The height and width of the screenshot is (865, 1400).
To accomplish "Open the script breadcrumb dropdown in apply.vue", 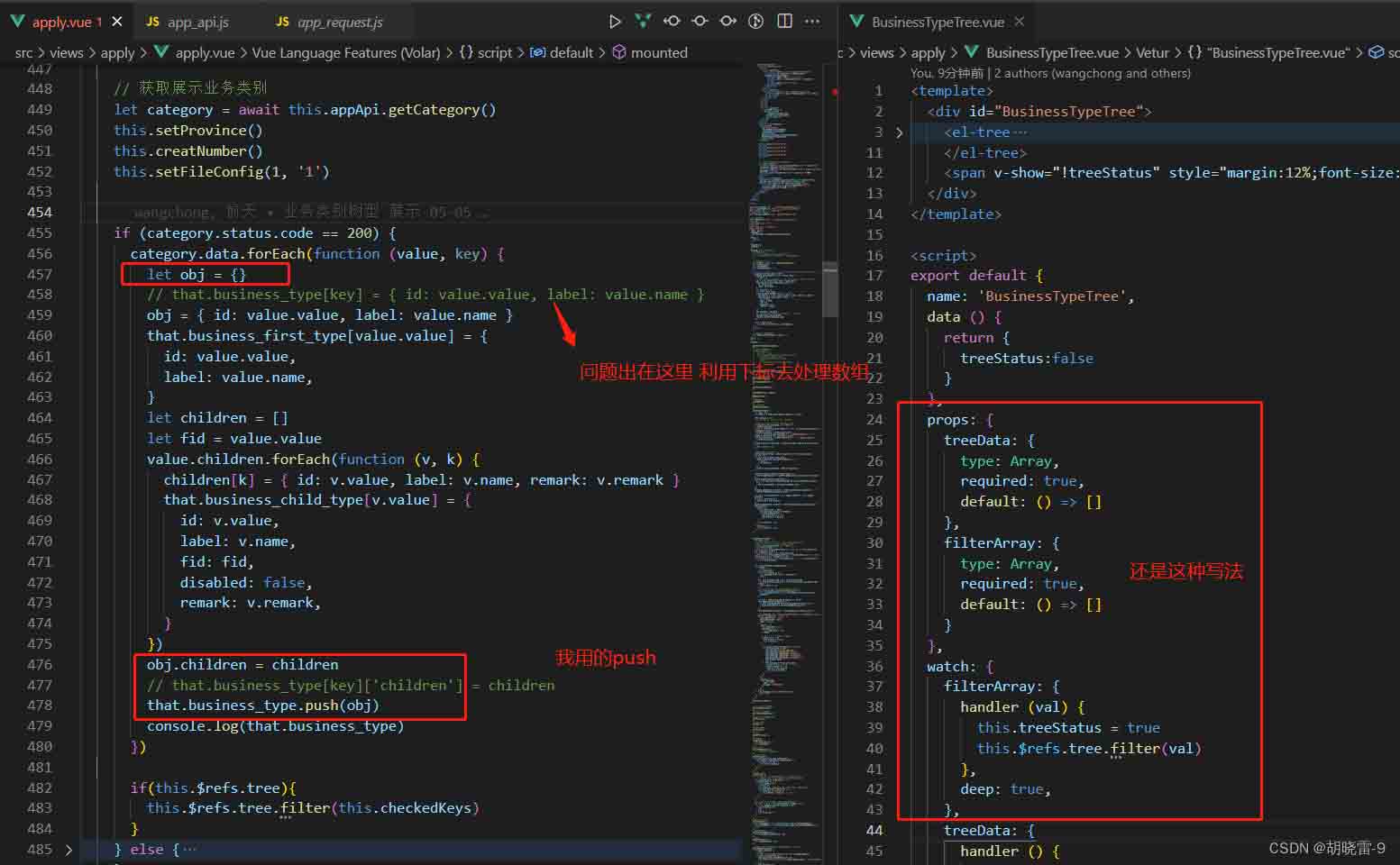I will (494, 53).
